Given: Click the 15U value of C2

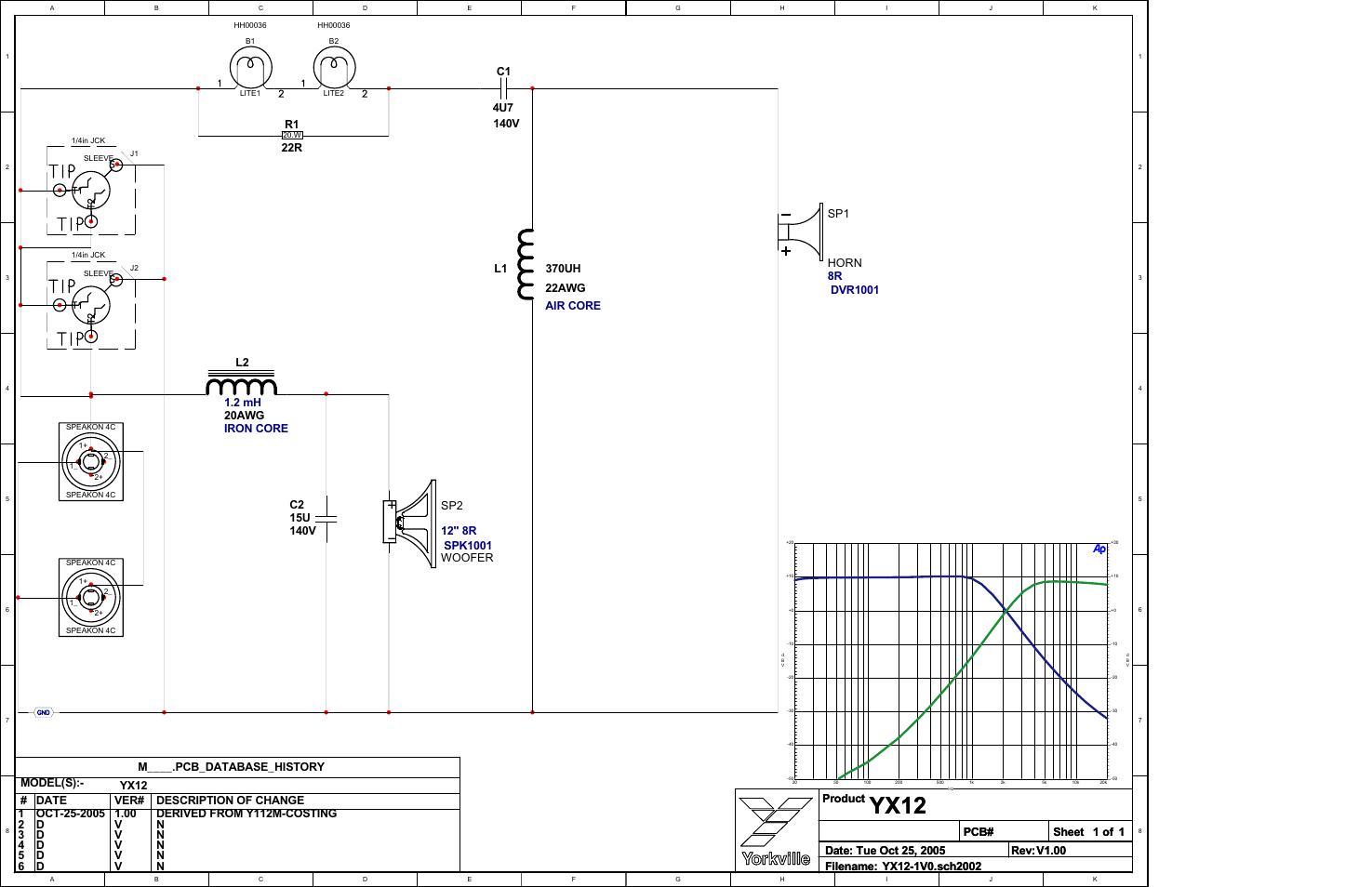Looking at the screenshot, I should 300,518.
